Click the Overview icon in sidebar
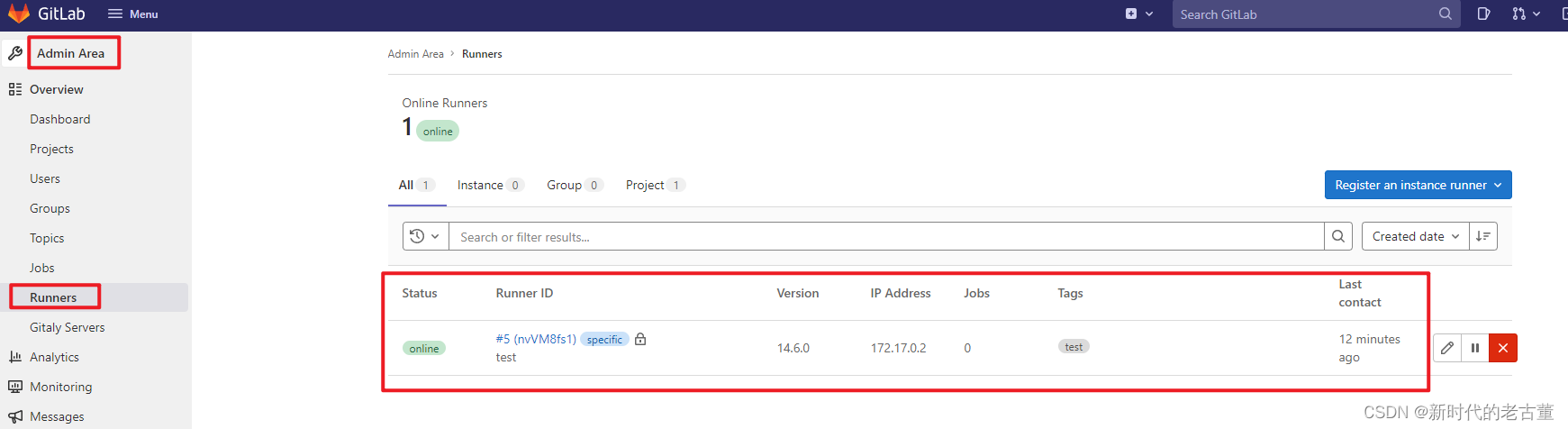The width and height of the screenshot is (1568, 429). tap(14, 89)
